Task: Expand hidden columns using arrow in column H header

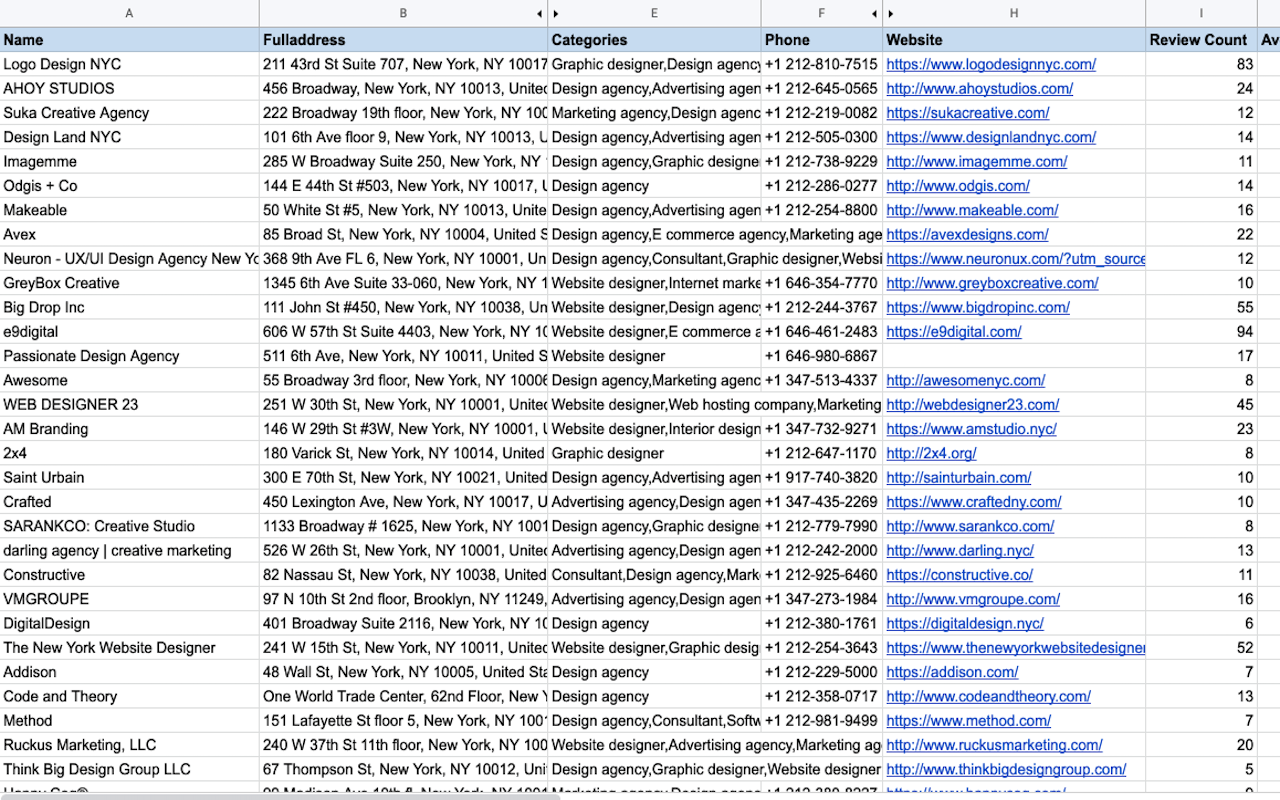Action: coord(890,14)
